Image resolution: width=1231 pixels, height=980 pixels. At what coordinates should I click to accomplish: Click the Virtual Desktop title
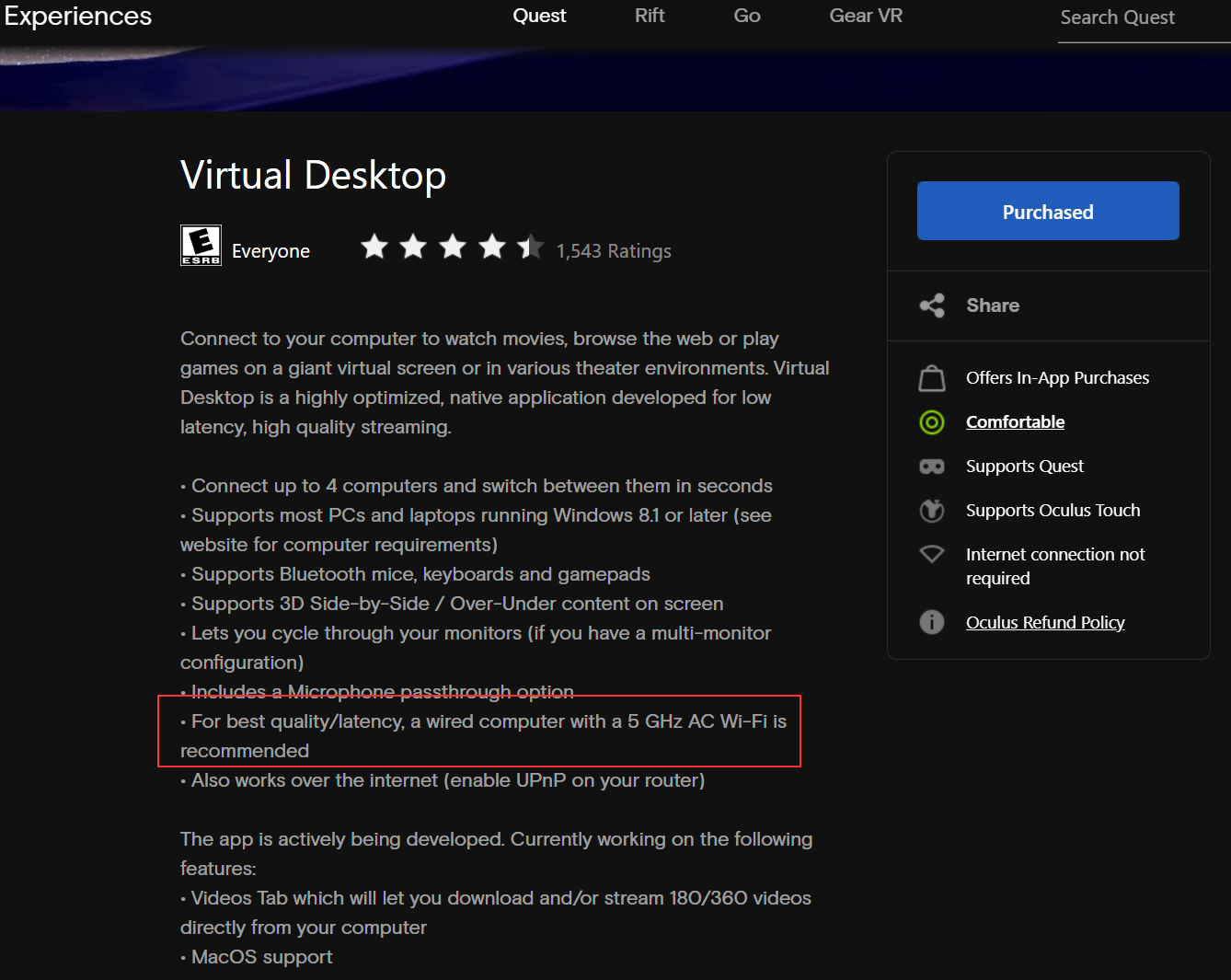314,175
